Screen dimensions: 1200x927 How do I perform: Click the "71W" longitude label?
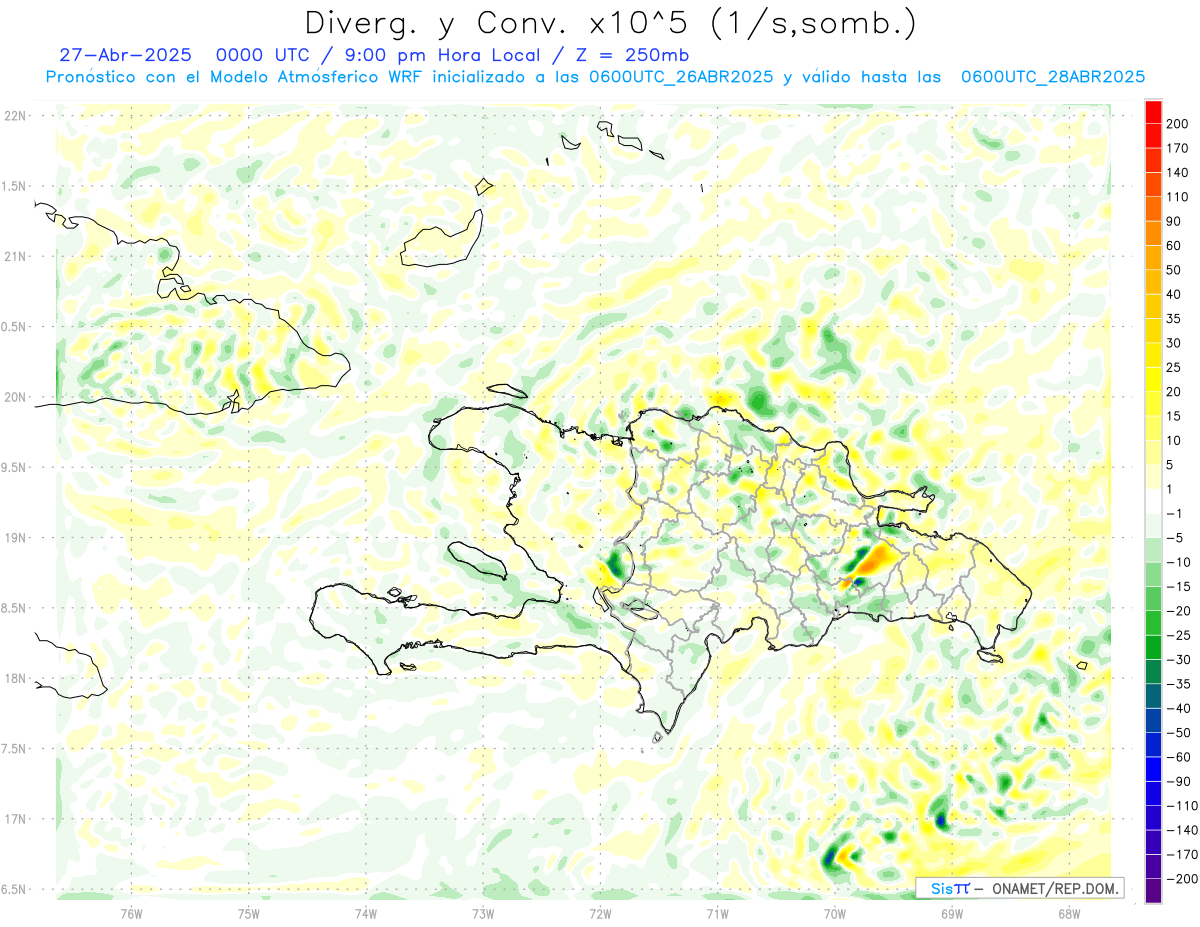point(717,913)
